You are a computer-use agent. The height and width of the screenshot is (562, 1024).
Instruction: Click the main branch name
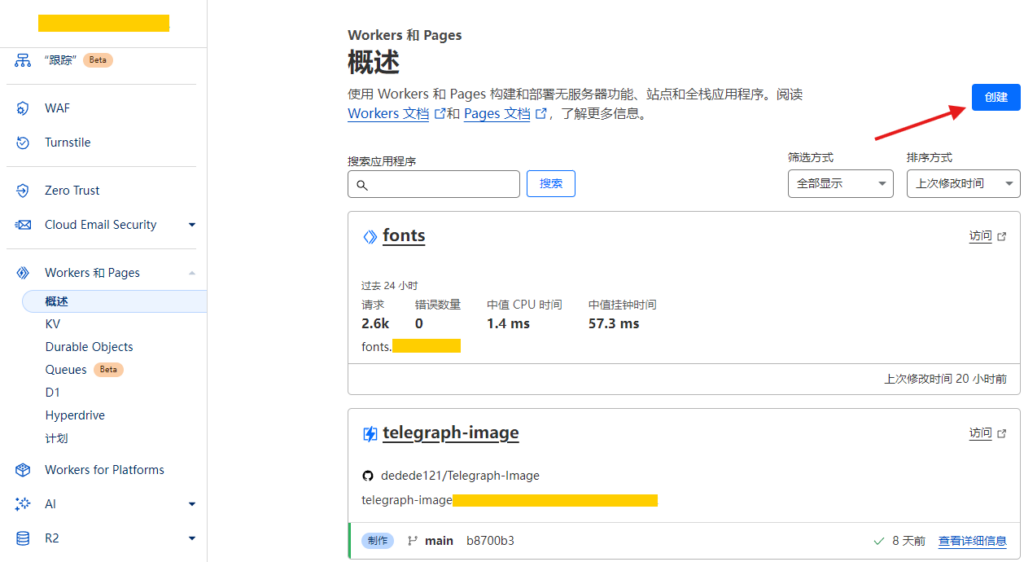439,540
